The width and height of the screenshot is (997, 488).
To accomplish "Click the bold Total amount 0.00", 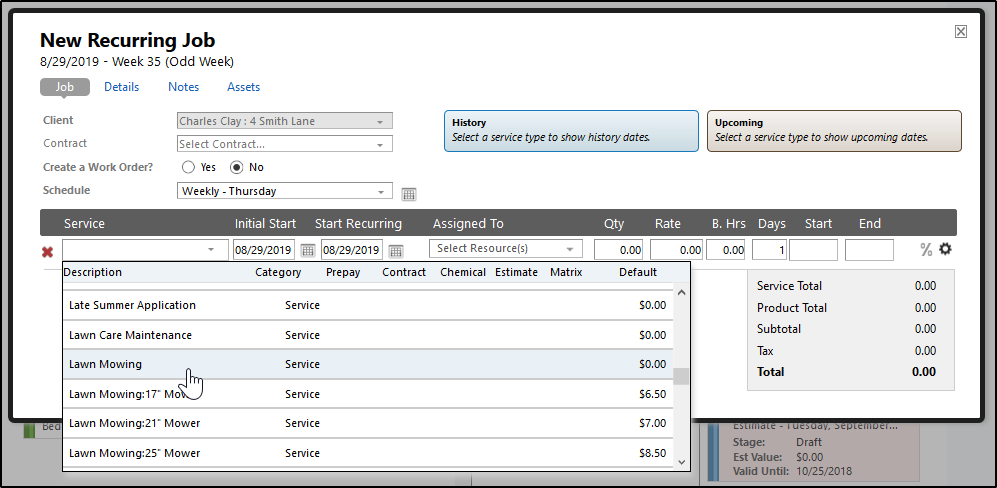I will click(x=924, y=372).
